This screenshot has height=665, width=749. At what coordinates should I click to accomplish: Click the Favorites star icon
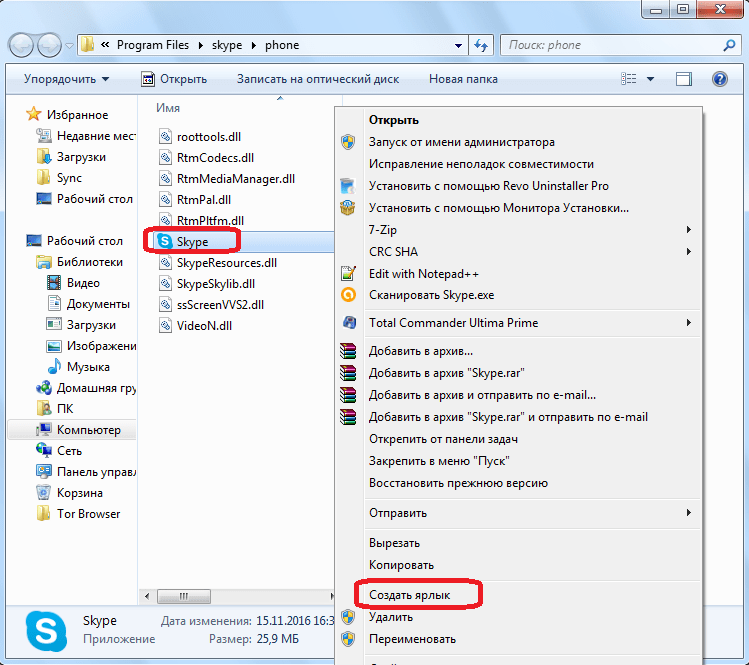pyautogui.click(x=33, y=114)
